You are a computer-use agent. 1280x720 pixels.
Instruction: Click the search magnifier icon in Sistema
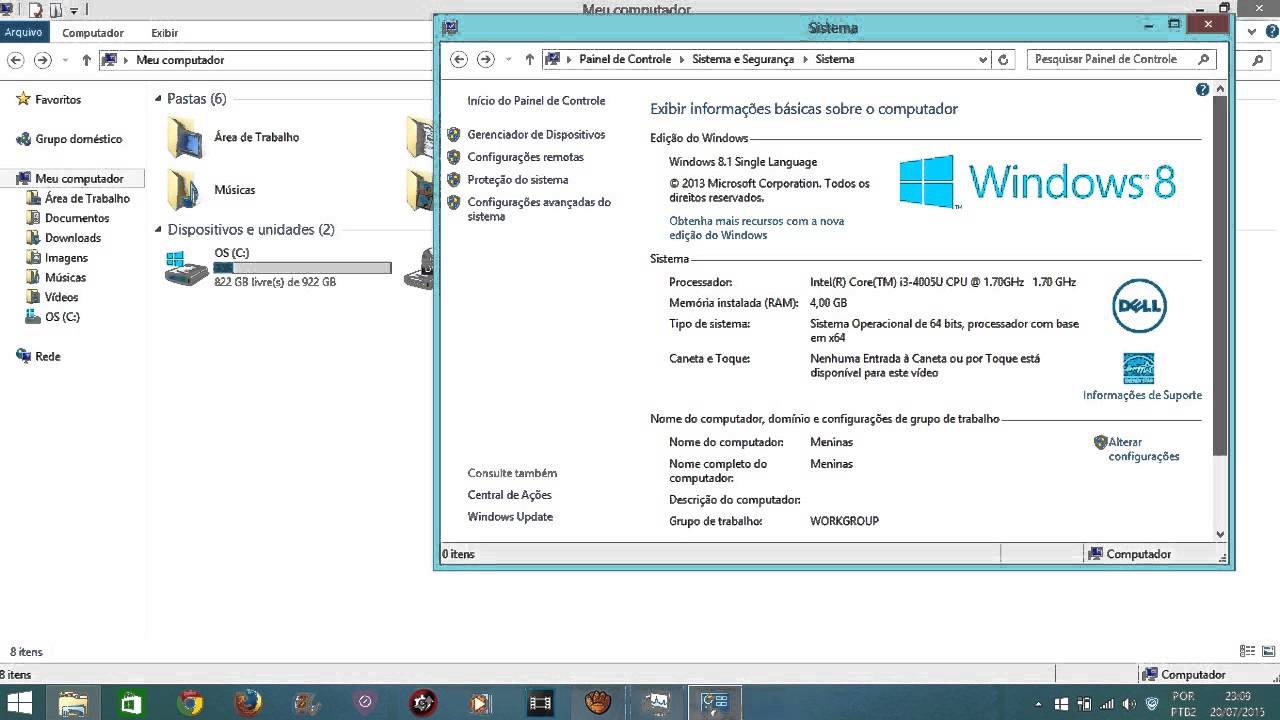tap(1203, 59)
